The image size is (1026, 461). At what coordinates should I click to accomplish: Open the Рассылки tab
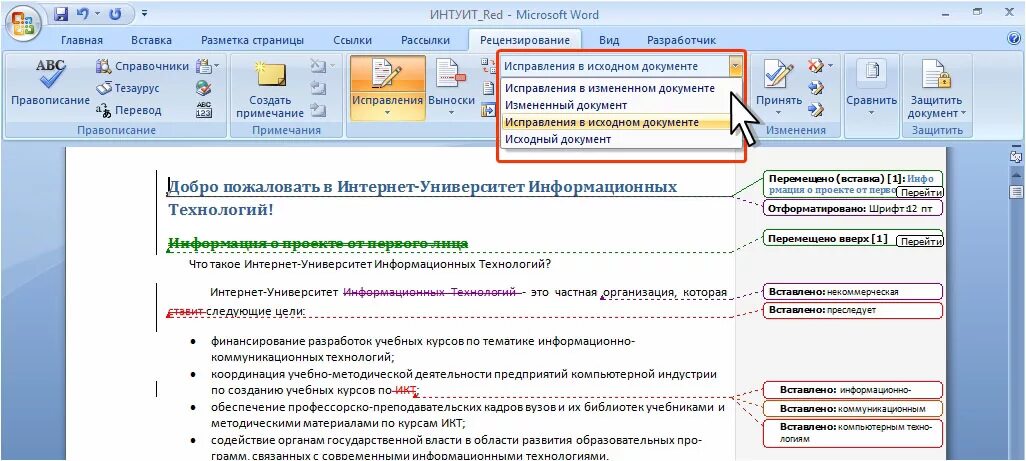click(425, 40)
